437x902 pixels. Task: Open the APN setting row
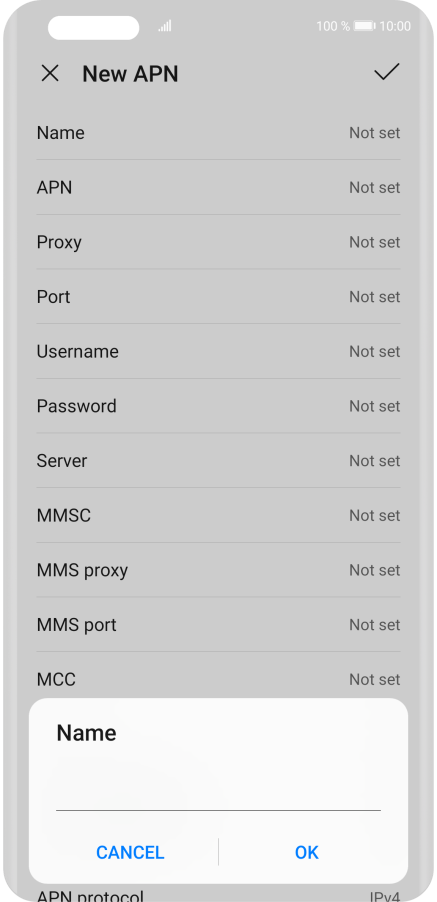point(218,188)
